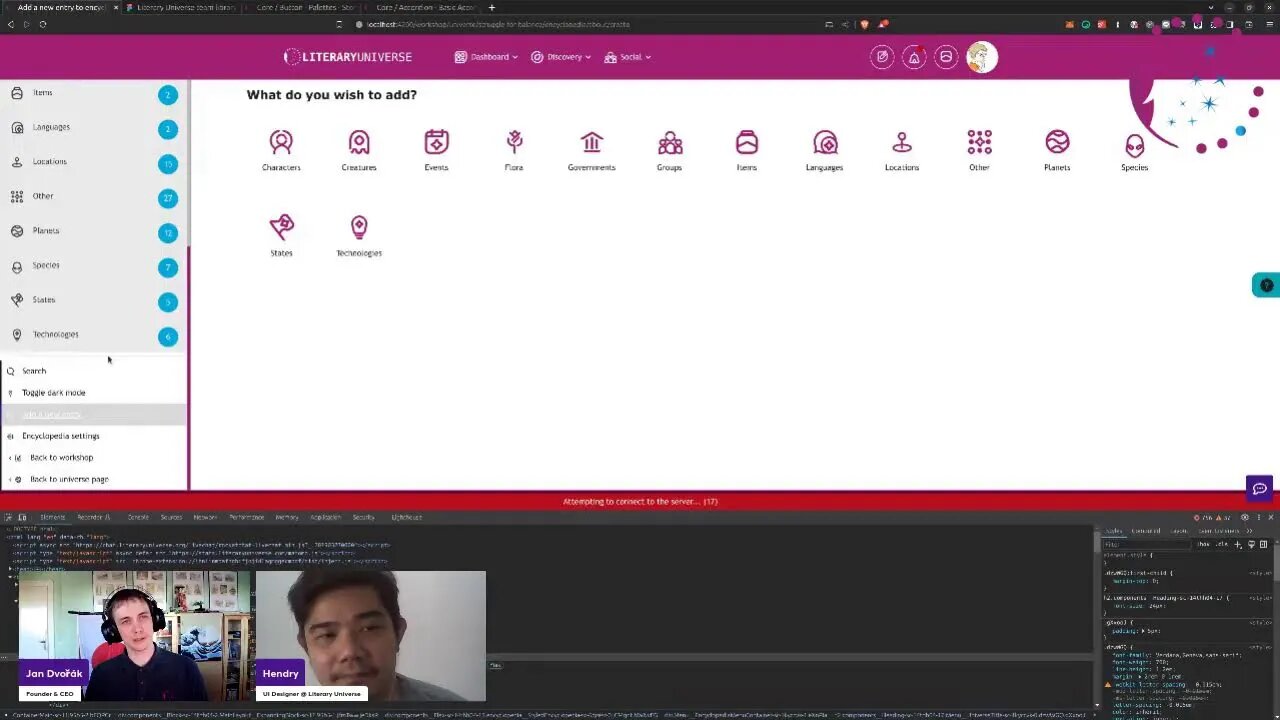Choose Creatures entry type icon
This screenshot has width=1280, height=720.
(359, 142)
